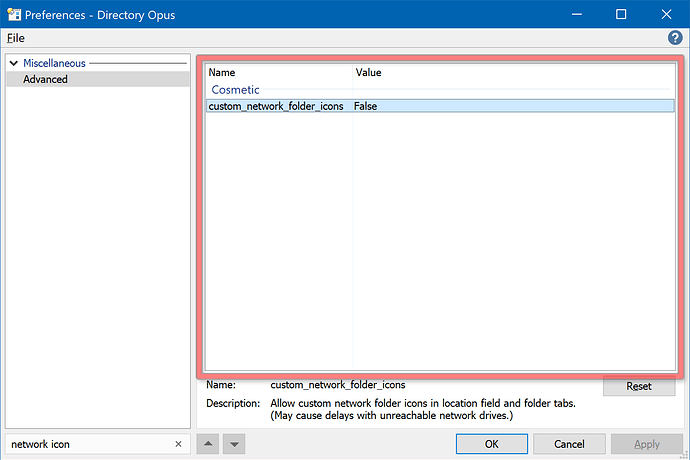The width and height of the screenshot is (690, 460).
Task: Click the Apply button
Action: [646, 444]
